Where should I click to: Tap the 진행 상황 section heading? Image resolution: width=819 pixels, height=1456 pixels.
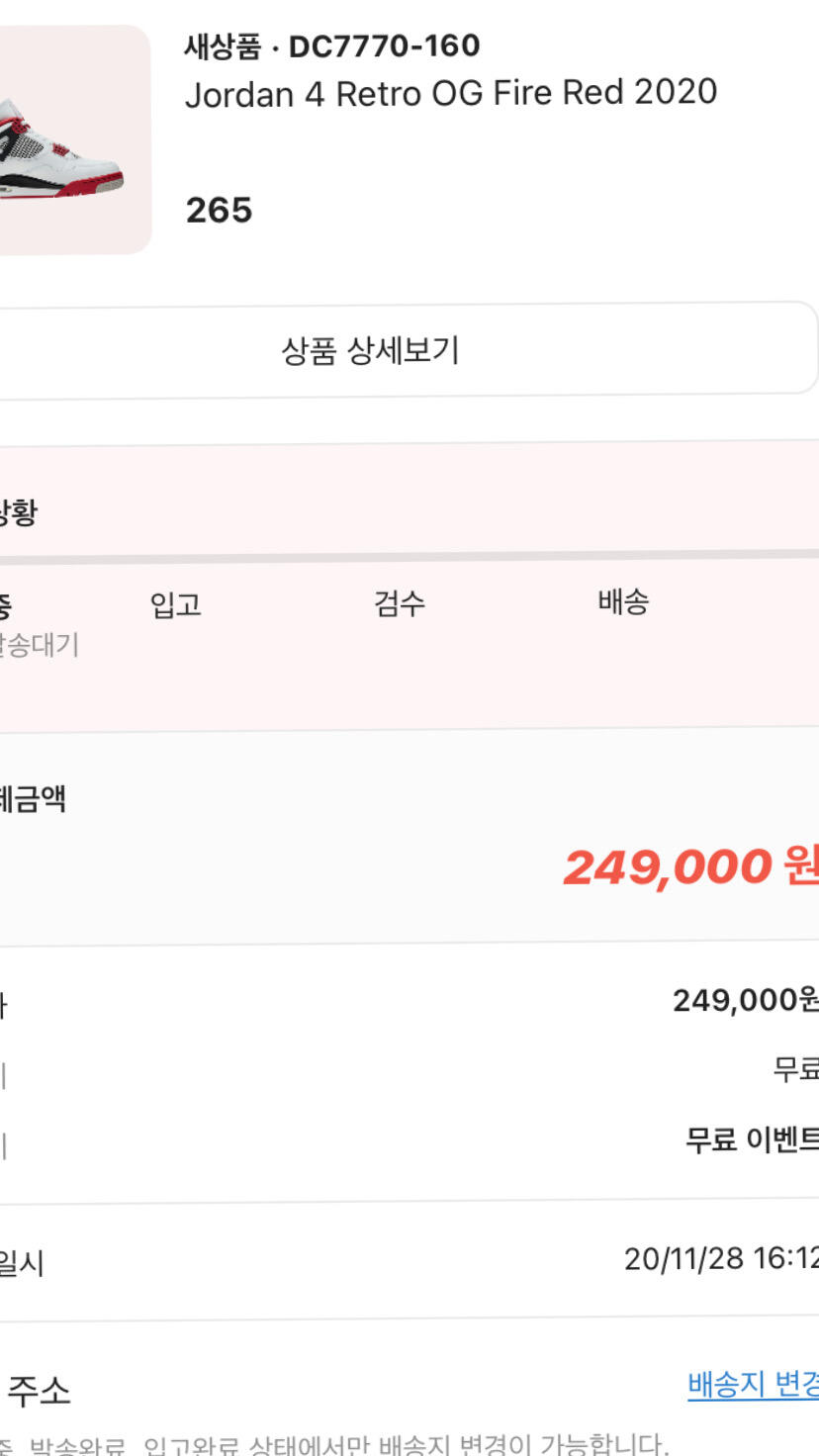click(x=18, y=512)
